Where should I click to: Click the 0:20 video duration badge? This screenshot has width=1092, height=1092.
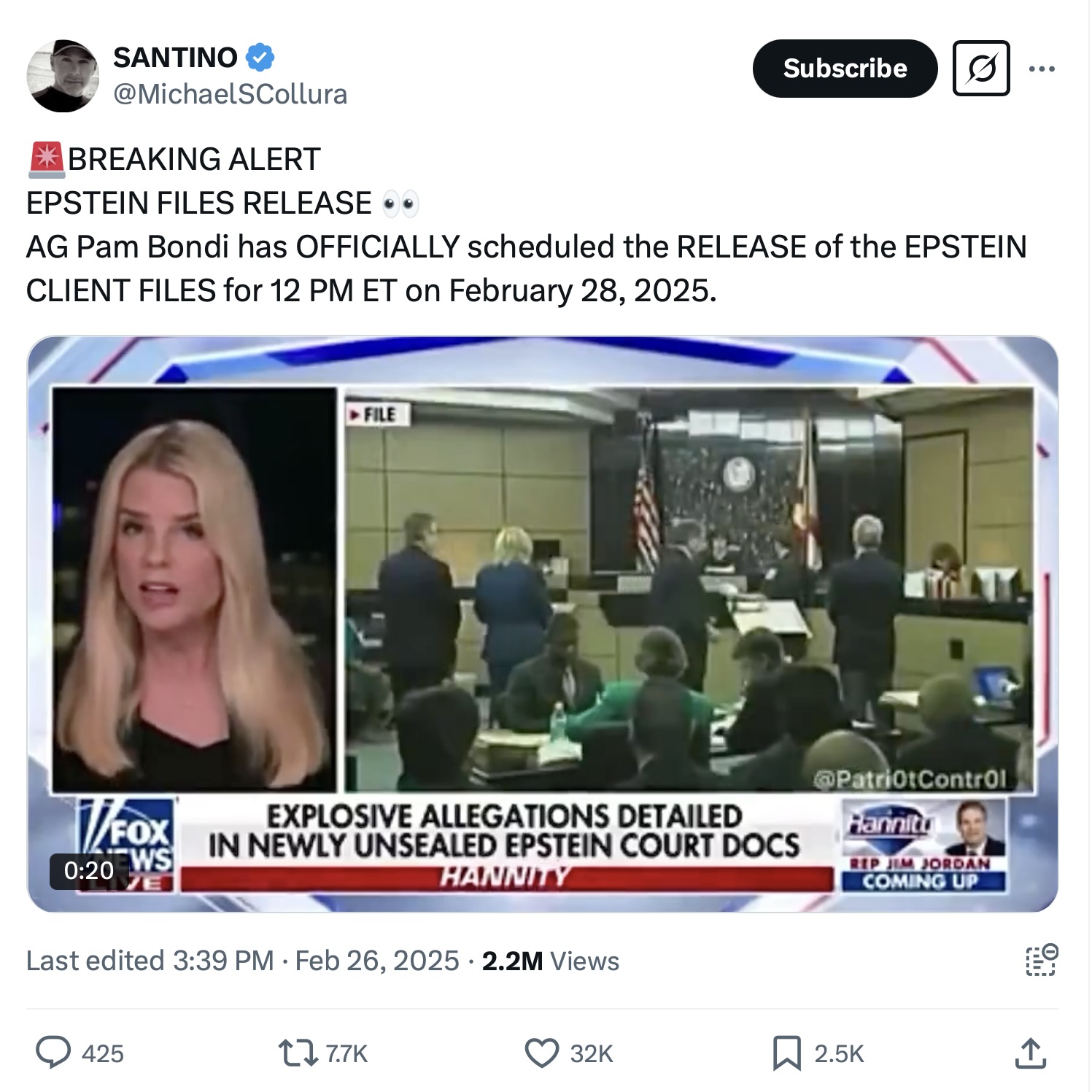point(89,870)
